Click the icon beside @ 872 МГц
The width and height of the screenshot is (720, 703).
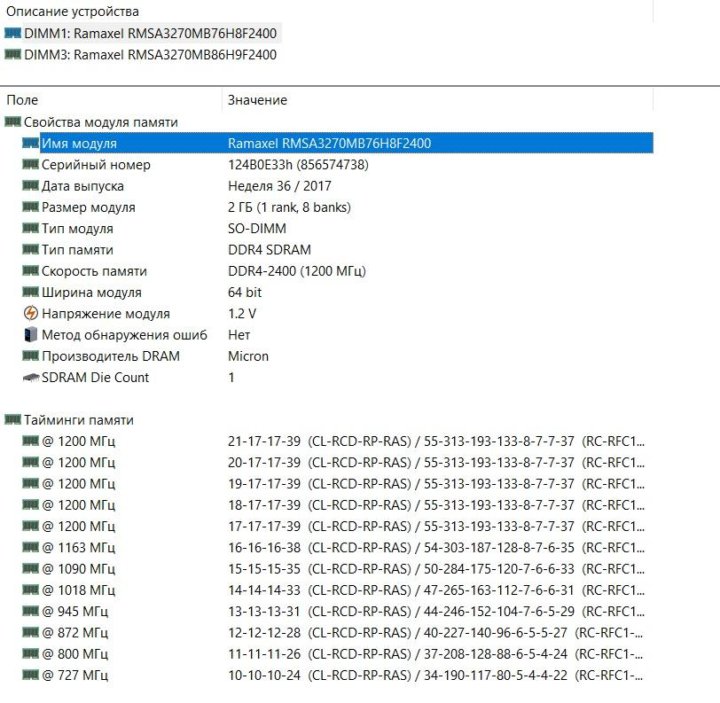(x=31, y=632)
